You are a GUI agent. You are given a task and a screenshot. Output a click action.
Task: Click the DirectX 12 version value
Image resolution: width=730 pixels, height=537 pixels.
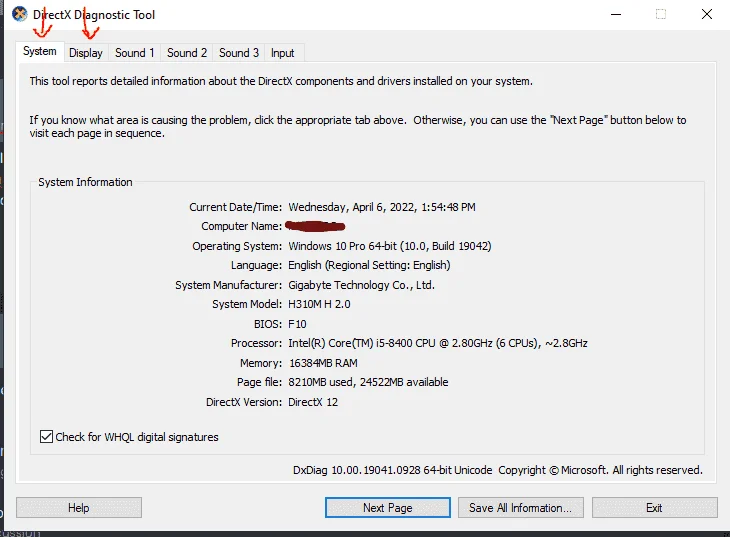click(x=313, y=402)
